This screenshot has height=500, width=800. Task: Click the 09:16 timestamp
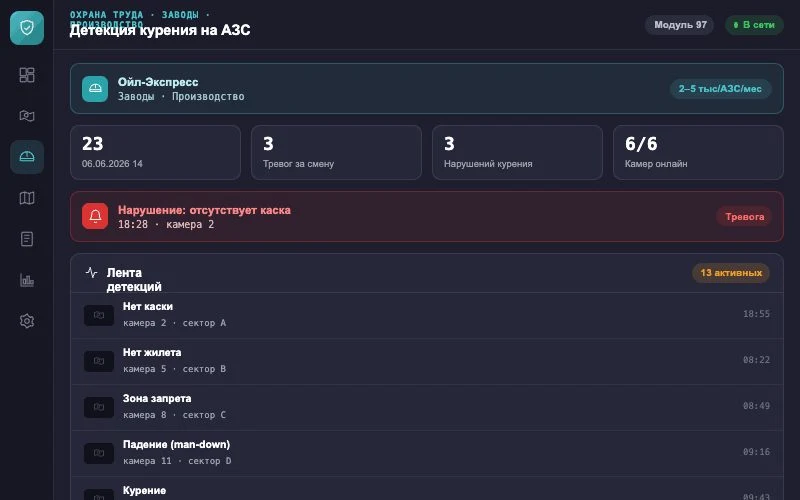click(756, 452)
